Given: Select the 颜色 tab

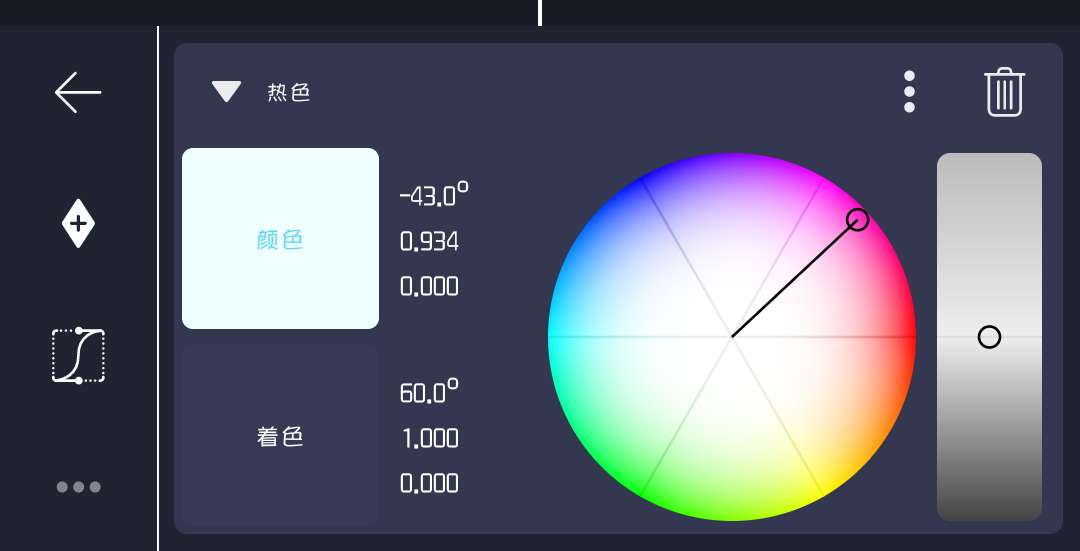Looking at the screenshot, I should [x=280, y=239].
